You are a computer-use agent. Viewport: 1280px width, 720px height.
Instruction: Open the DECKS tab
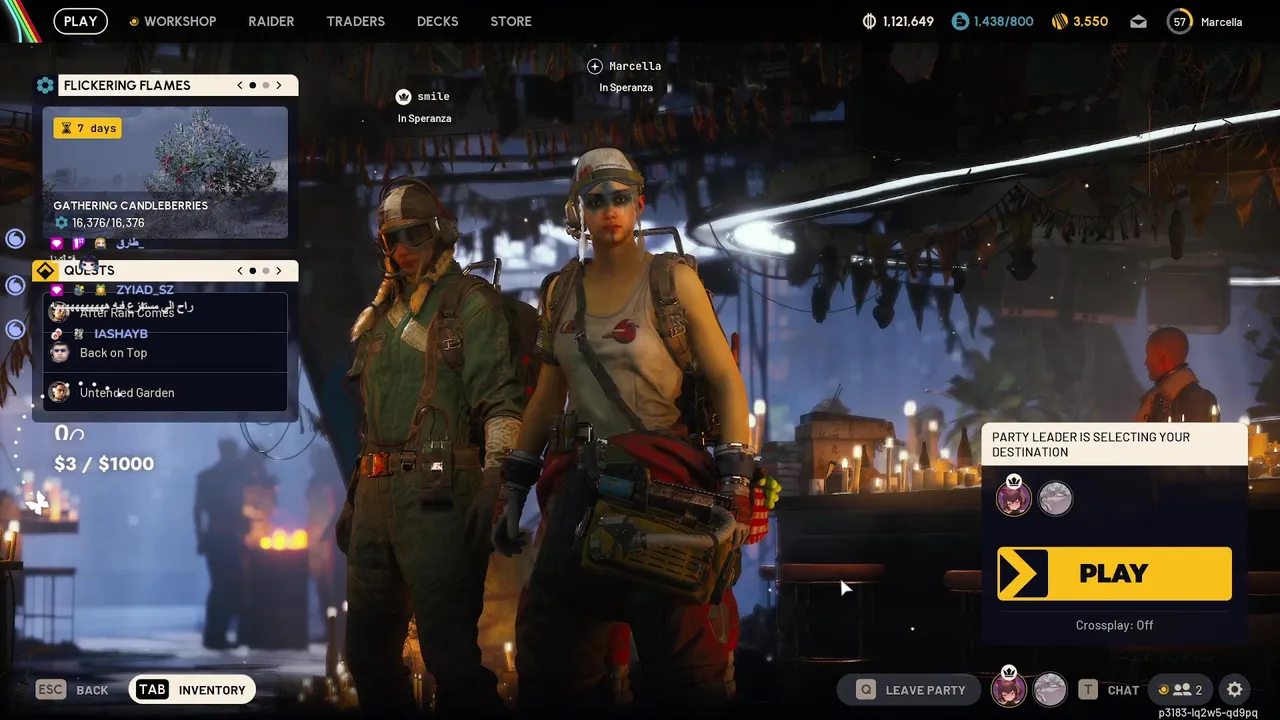tap(437, 21)
